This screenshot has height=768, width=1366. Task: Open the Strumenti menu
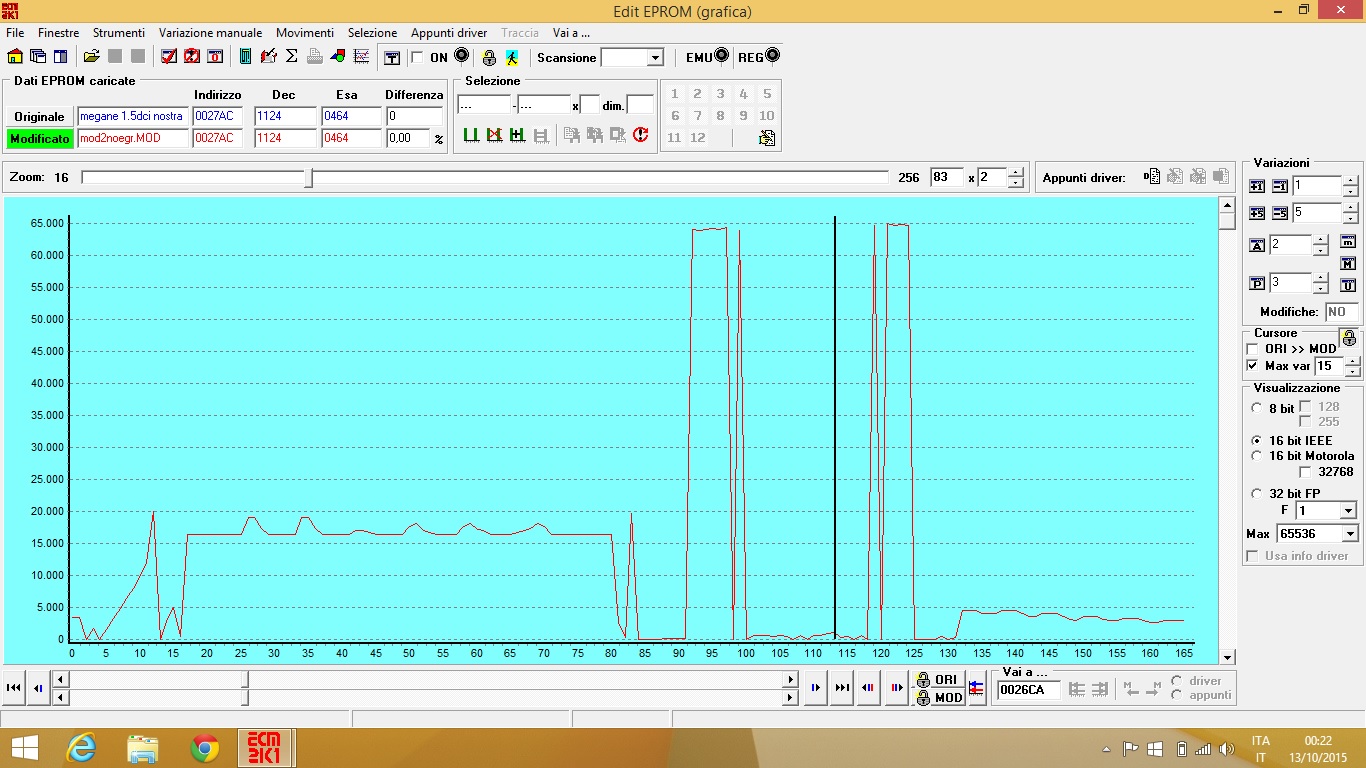click(x=119, y=33)
